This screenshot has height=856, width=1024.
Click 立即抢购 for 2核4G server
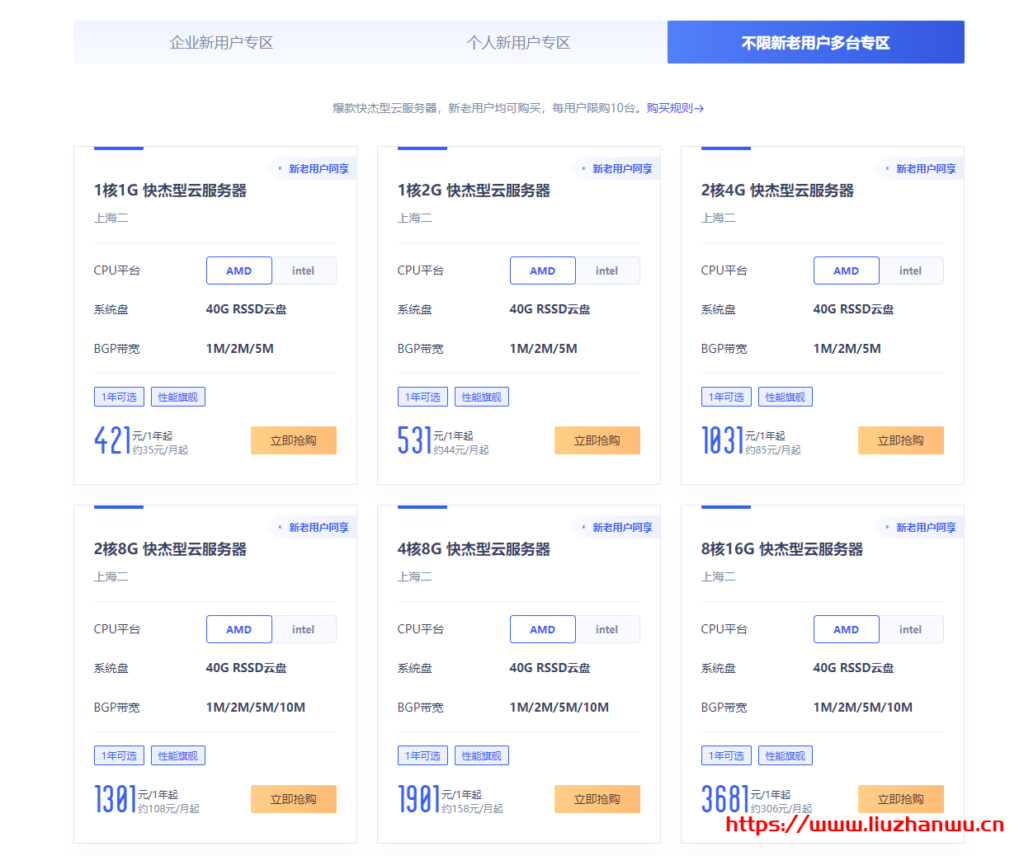(x=901, y=441)
